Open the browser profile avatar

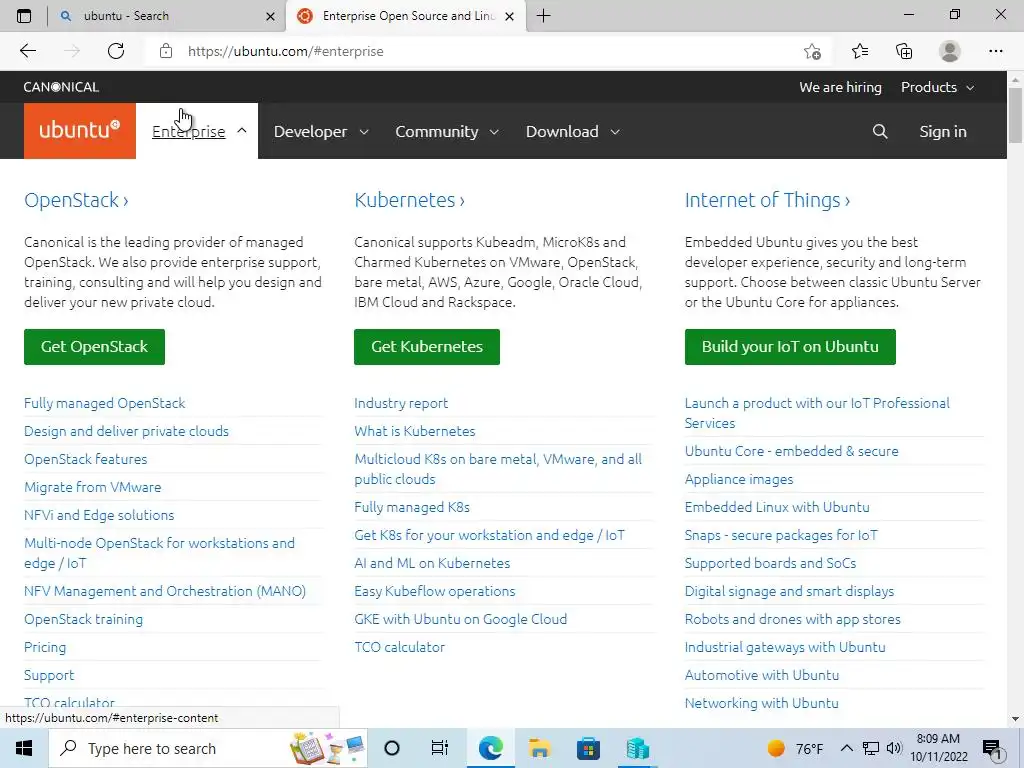950,51
